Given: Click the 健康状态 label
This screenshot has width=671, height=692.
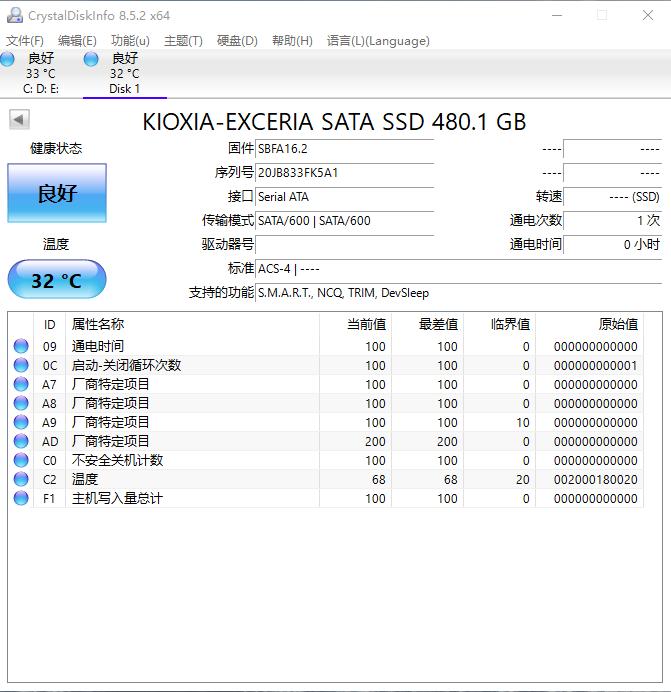Looking at the screenshot, I should (x=56, y=148).
